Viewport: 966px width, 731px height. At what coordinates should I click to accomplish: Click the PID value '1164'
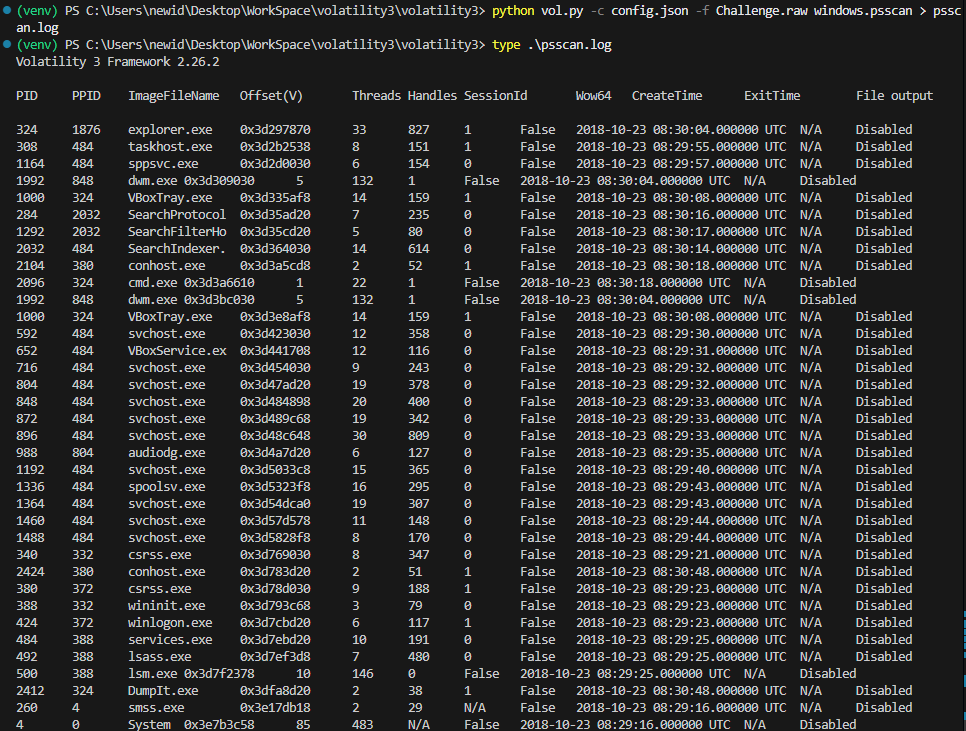(x=30, y=164)
